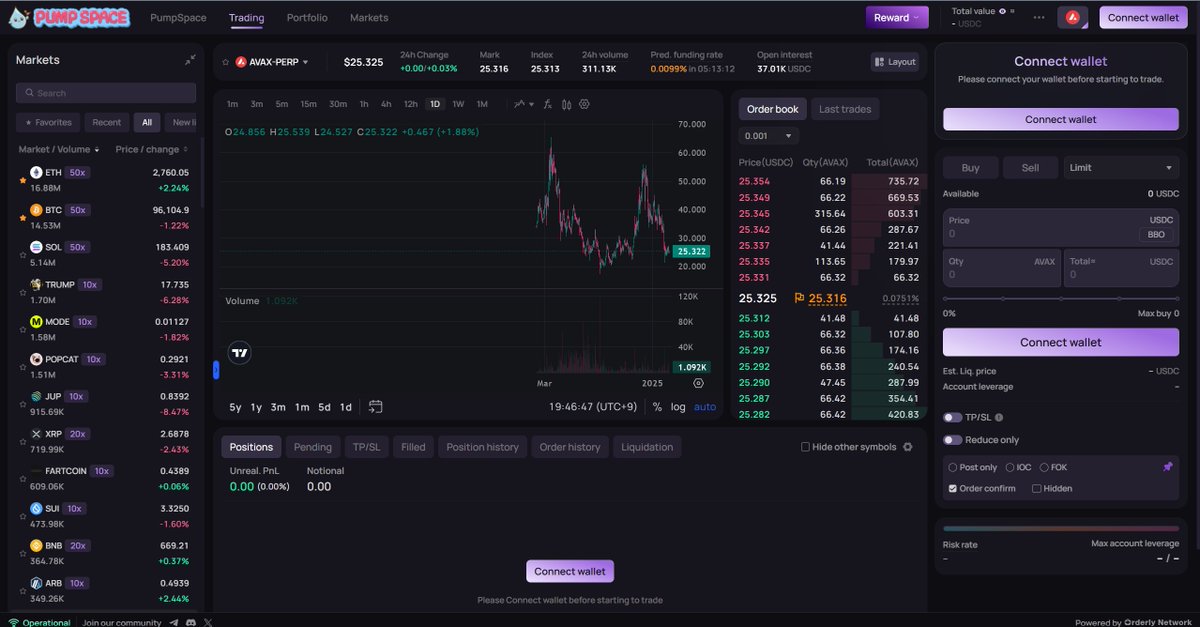This screenshot has height=627, width=1200.
Task: Open positions settings gear beside Hide other symbols
Action: [x=908, y=447]
